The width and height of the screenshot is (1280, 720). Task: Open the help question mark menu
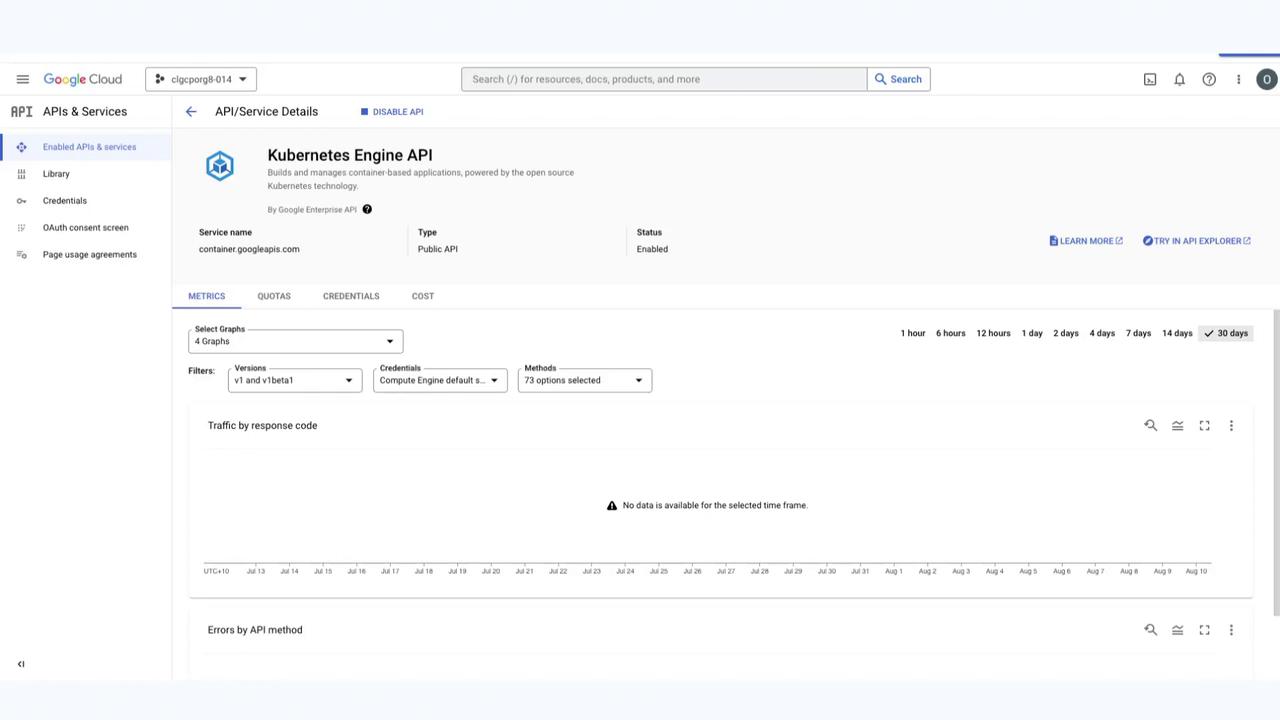(1209, 79)
